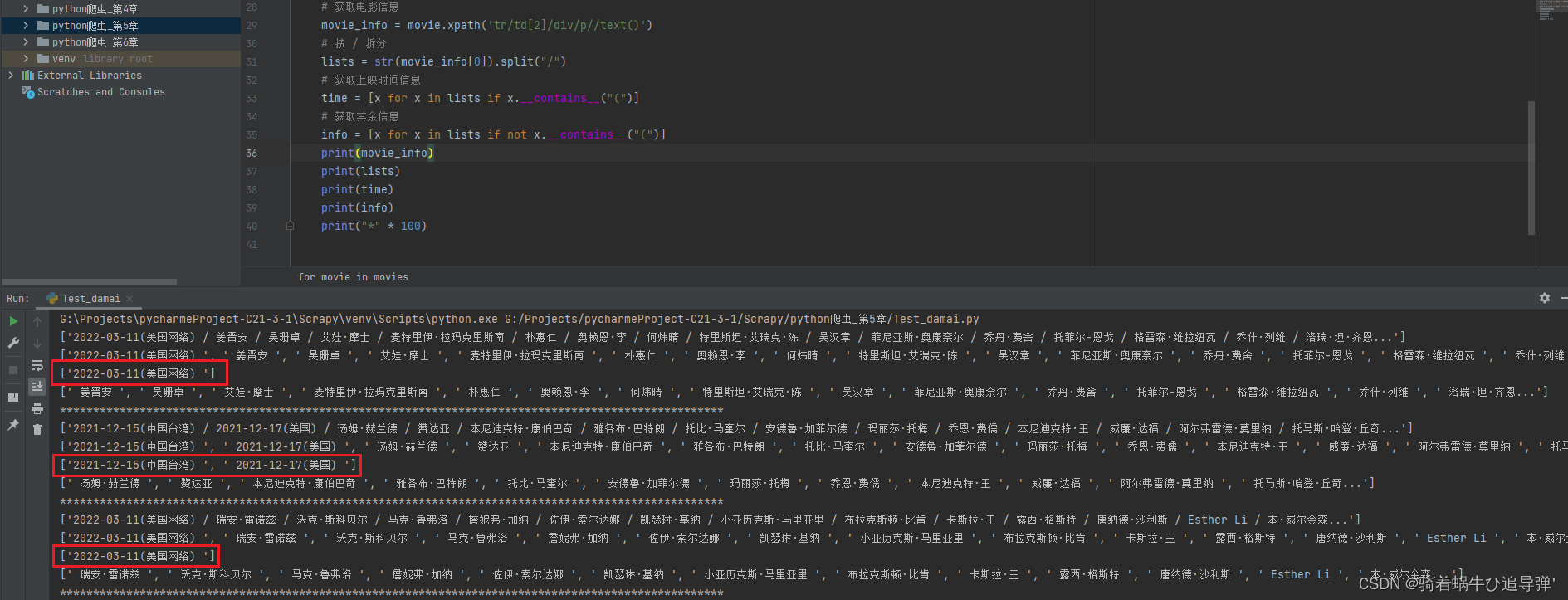Click the python.exe command path output line
The height and width of the screenshot is (600, 1568).
point(520,319)
